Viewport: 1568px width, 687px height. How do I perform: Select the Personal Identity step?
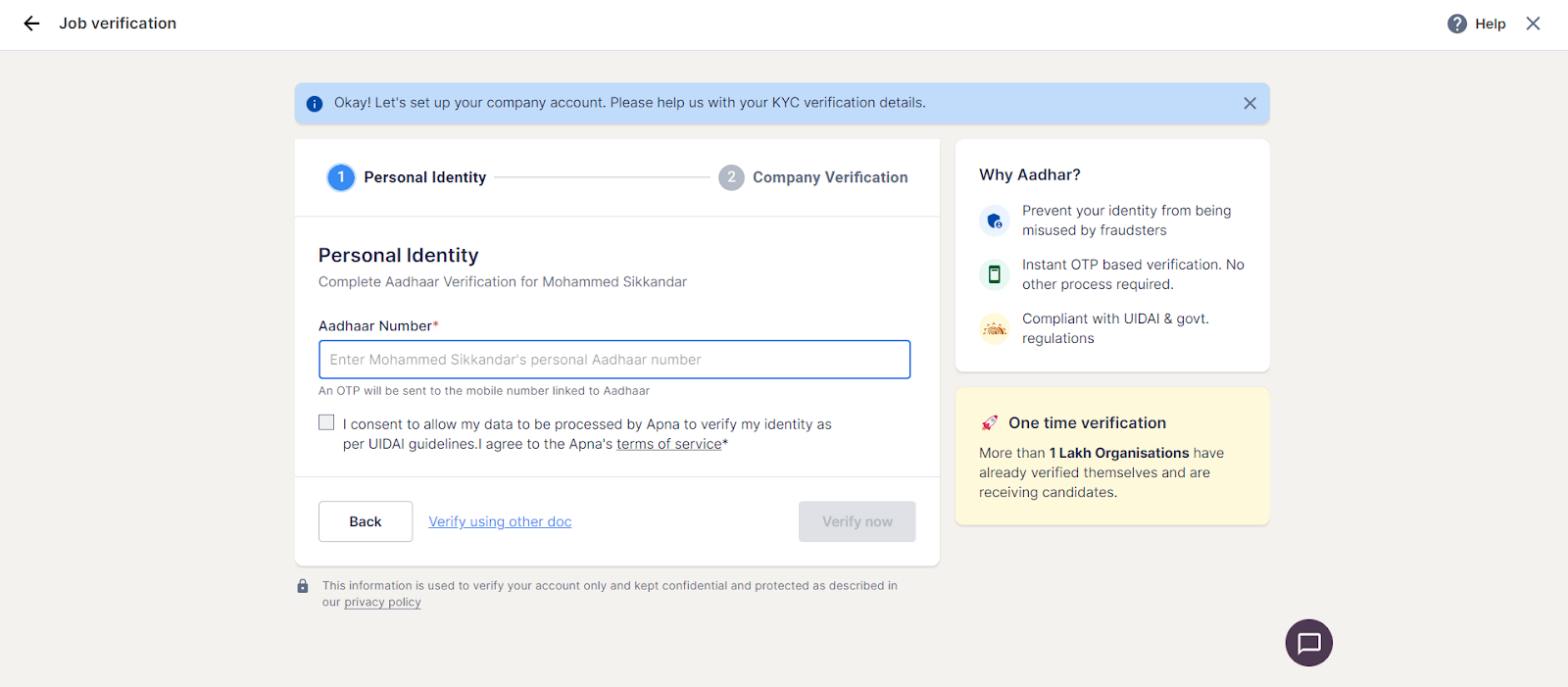click(408, 177)
